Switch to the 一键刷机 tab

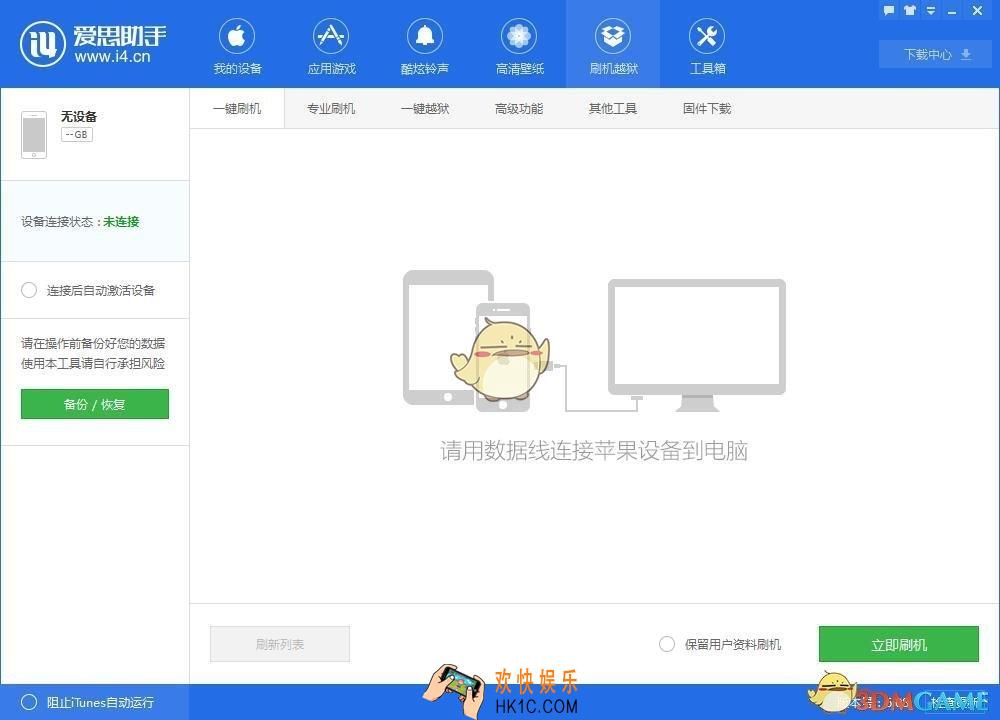(237, 108)
